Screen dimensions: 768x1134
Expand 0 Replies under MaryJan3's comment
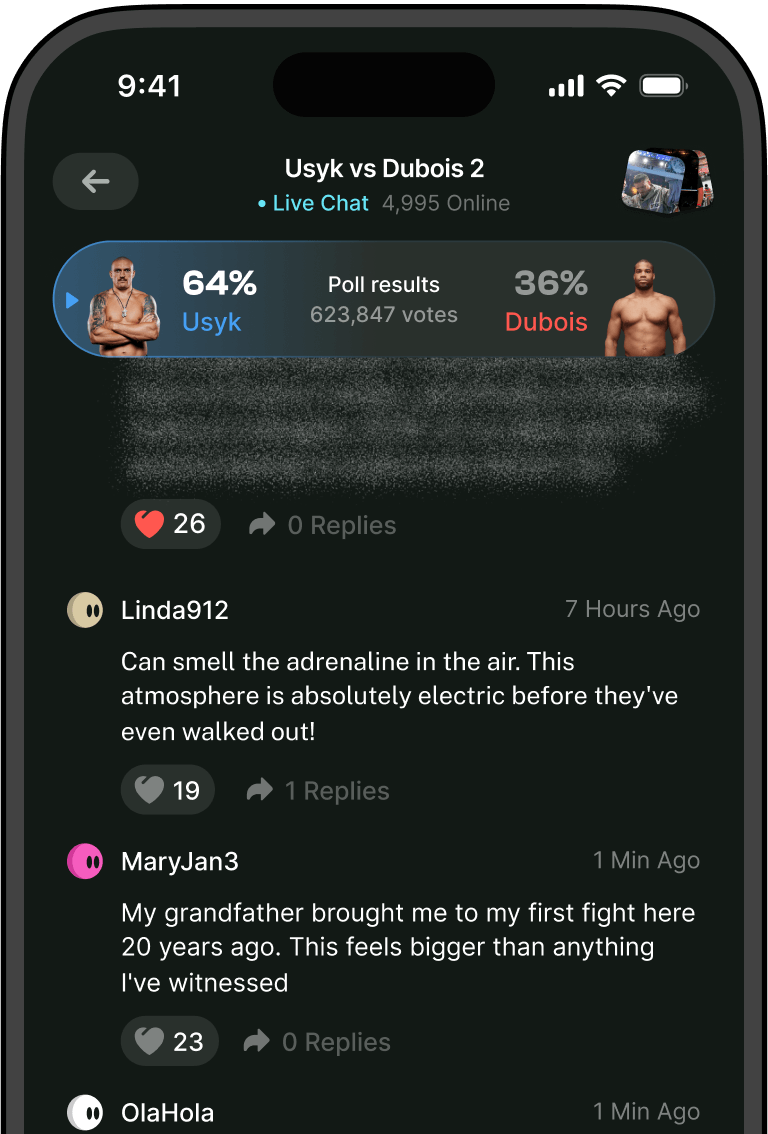[x=336, y=1042]
